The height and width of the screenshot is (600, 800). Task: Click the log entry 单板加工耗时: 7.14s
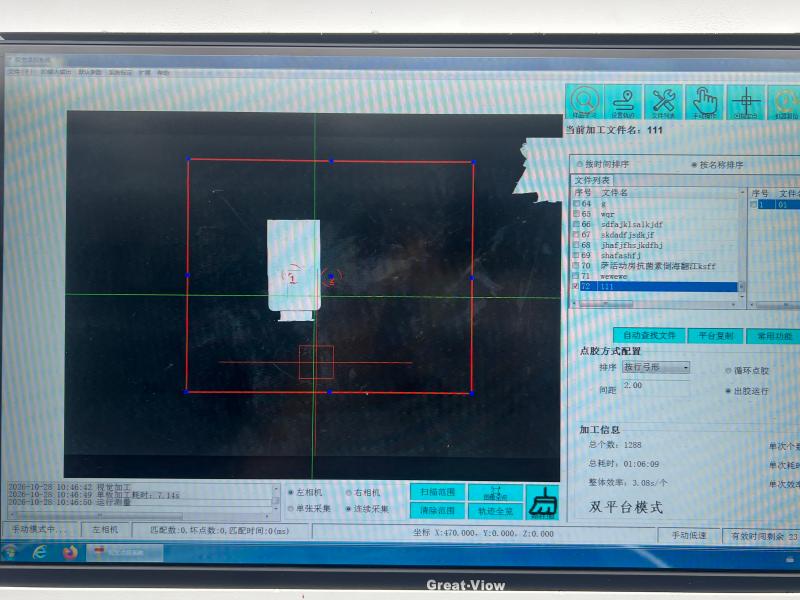(x=138, y=495)
